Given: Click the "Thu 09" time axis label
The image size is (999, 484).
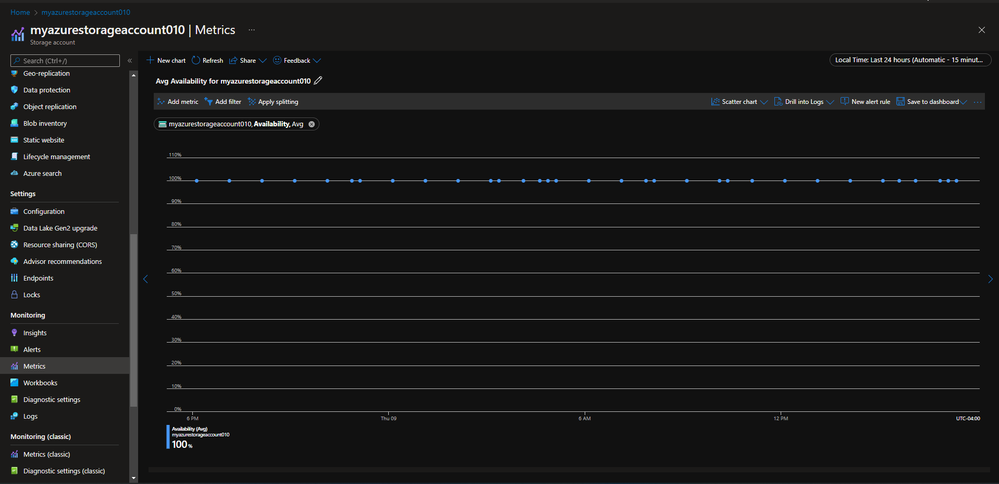Looking at the screenshot, I should pyautogui.click(x=389, y=418).
